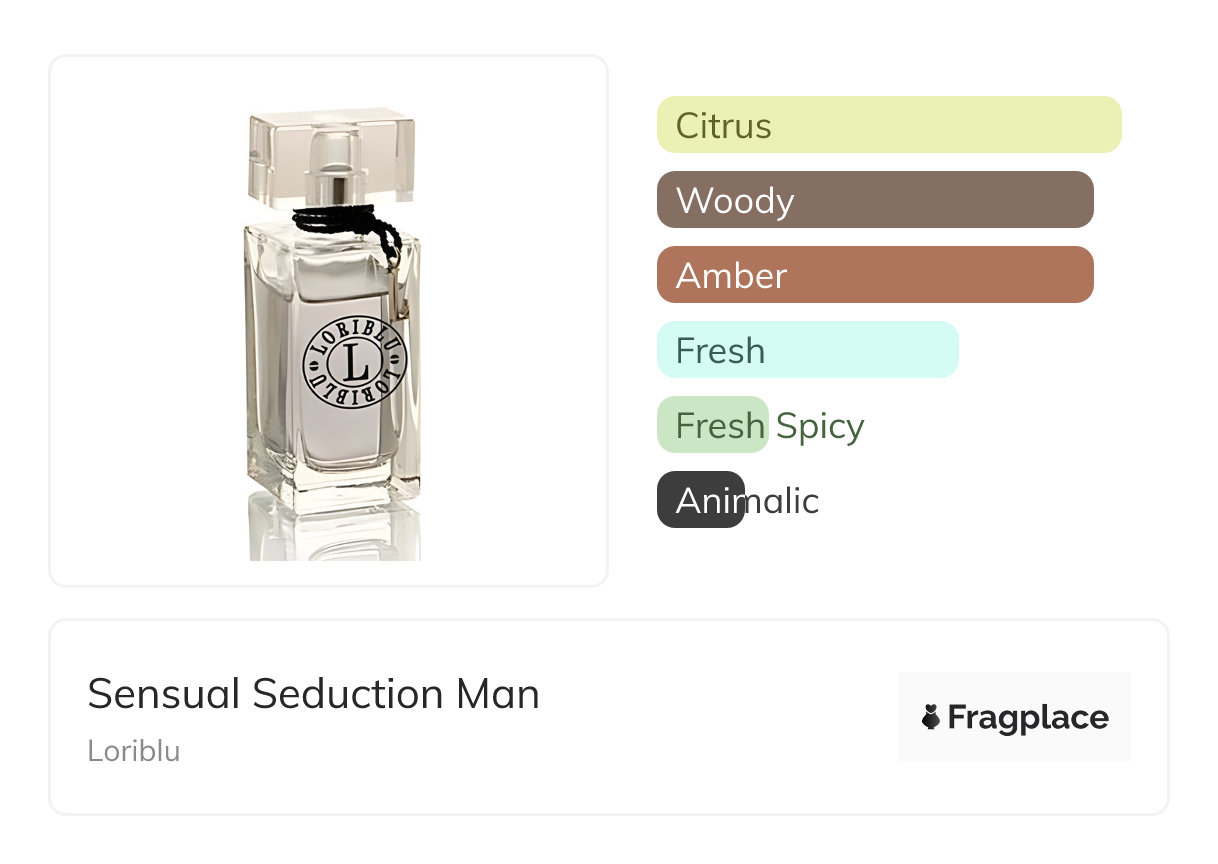This screenshot has width=1218, height=864.
Task: Select the green Fresh Spicy accord bar
Action: [x=712, y=425]
